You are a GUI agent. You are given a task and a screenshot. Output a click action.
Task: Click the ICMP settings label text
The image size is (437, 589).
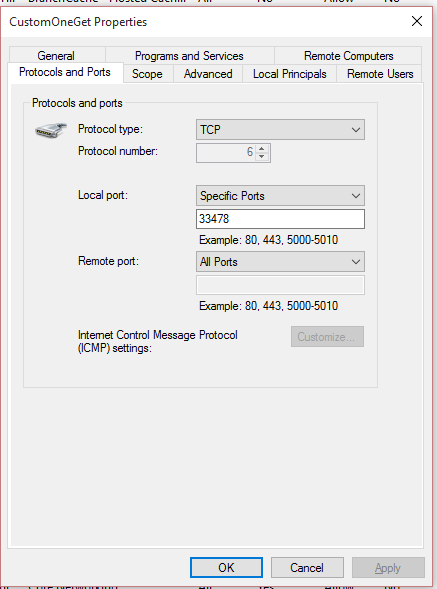(158, 341)
